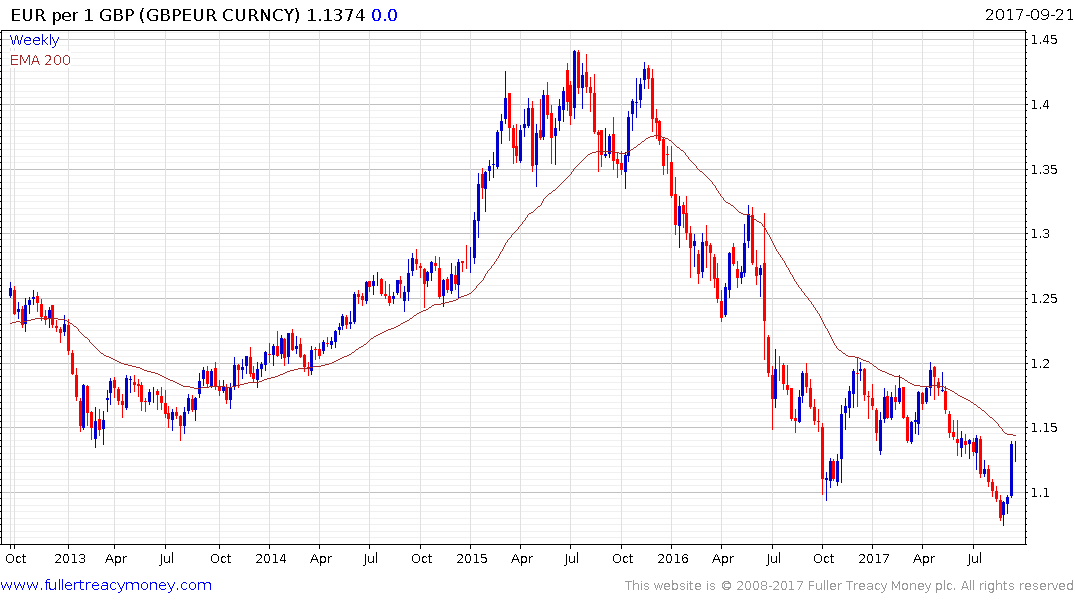This screenshot has width=1075, height=600.
Task: Click the 2016 year label on time axis
Action: (x=673, y=559)
